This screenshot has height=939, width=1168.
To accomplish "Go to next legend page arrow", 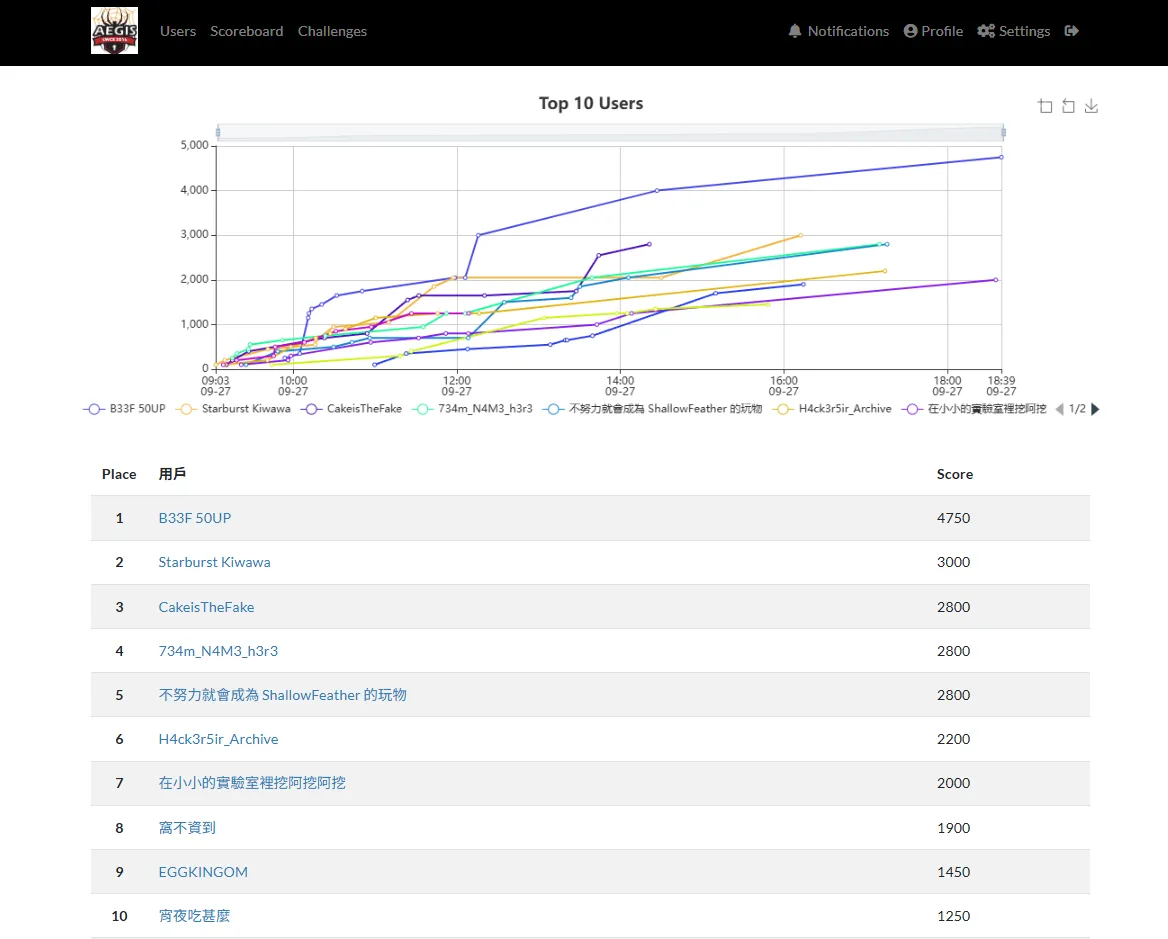I will 1095,409.
